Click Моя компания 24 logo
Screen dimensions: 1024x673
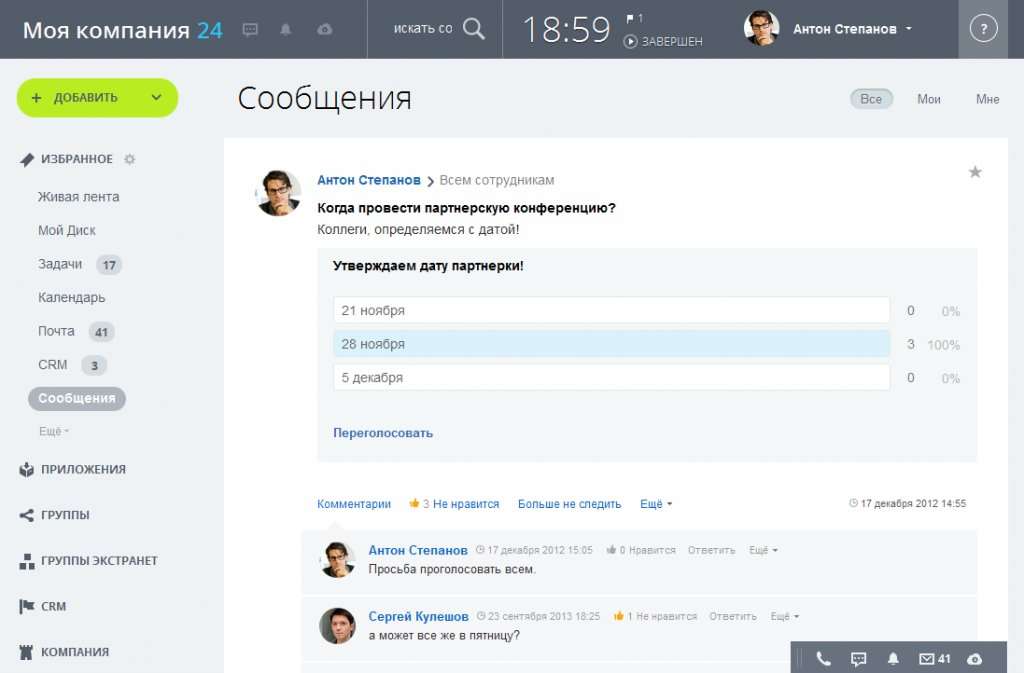coord(122,30)
